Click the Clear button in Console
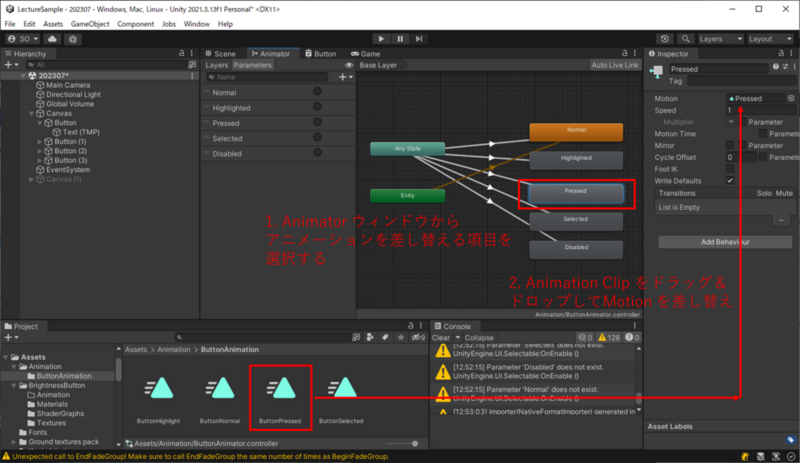This screenshot has width=800, height=463. pos(441,337)
